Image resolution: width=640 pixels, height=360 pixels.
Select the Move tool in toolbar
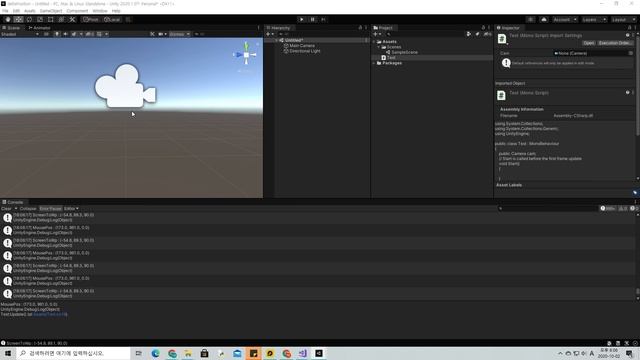pos(18,19)
